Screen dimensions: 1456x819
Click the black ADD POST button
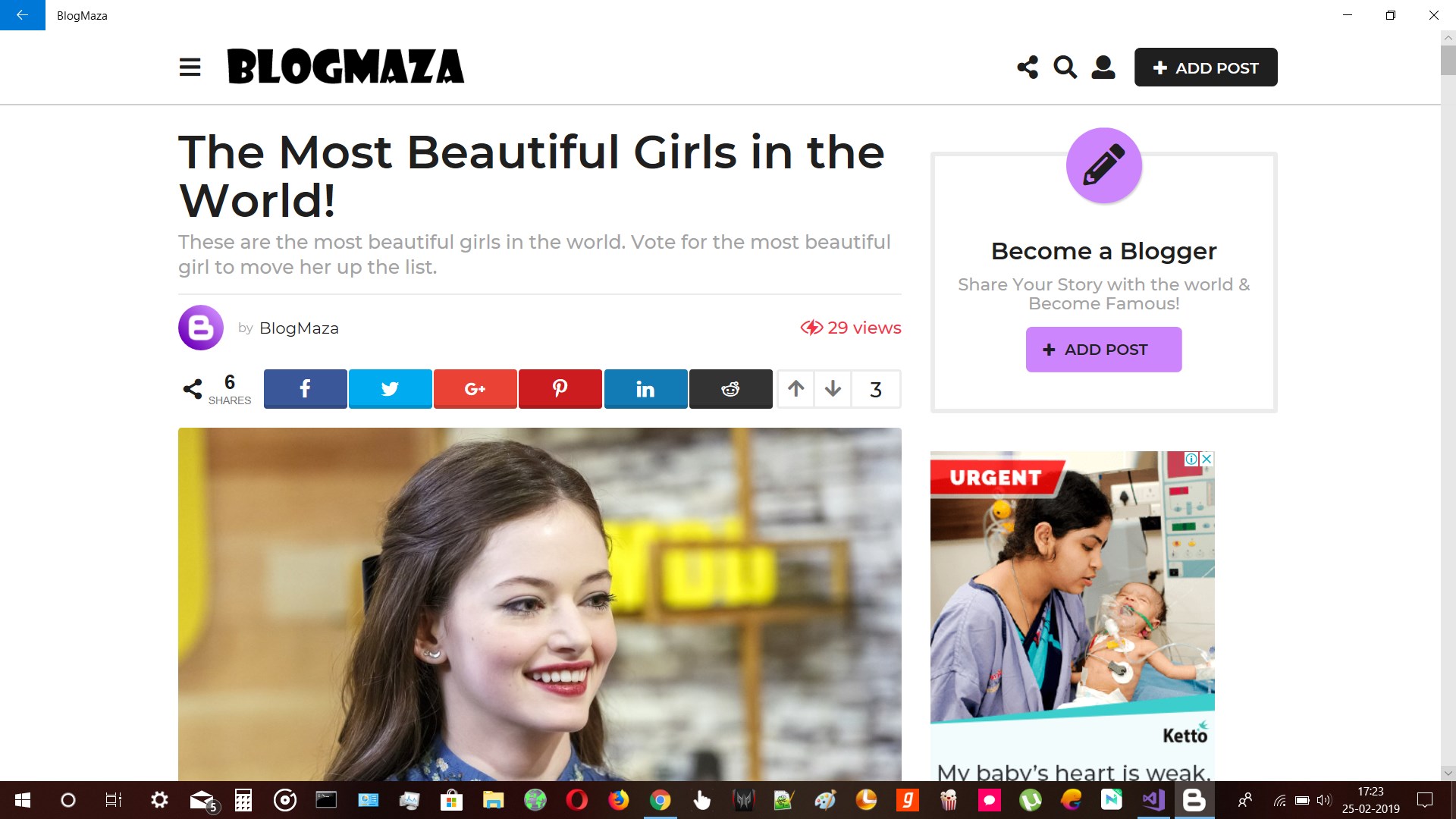(1205, 67)
